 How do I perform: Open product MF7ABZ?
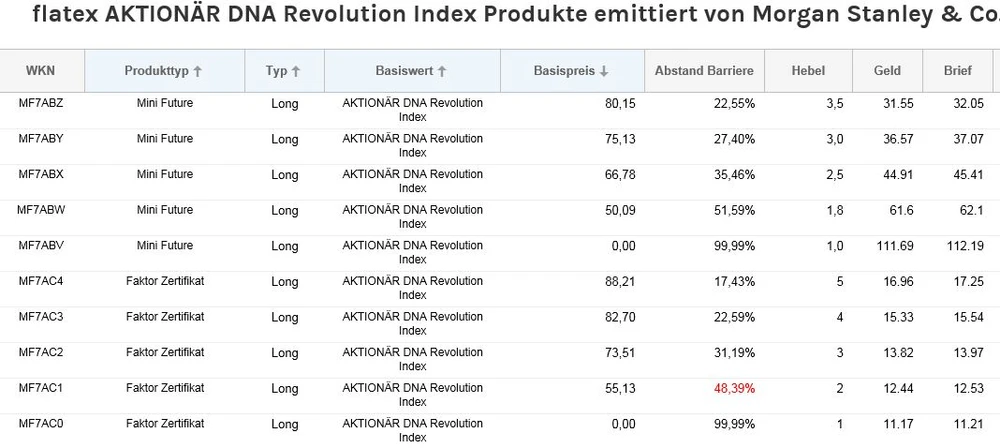coord(41,103)
